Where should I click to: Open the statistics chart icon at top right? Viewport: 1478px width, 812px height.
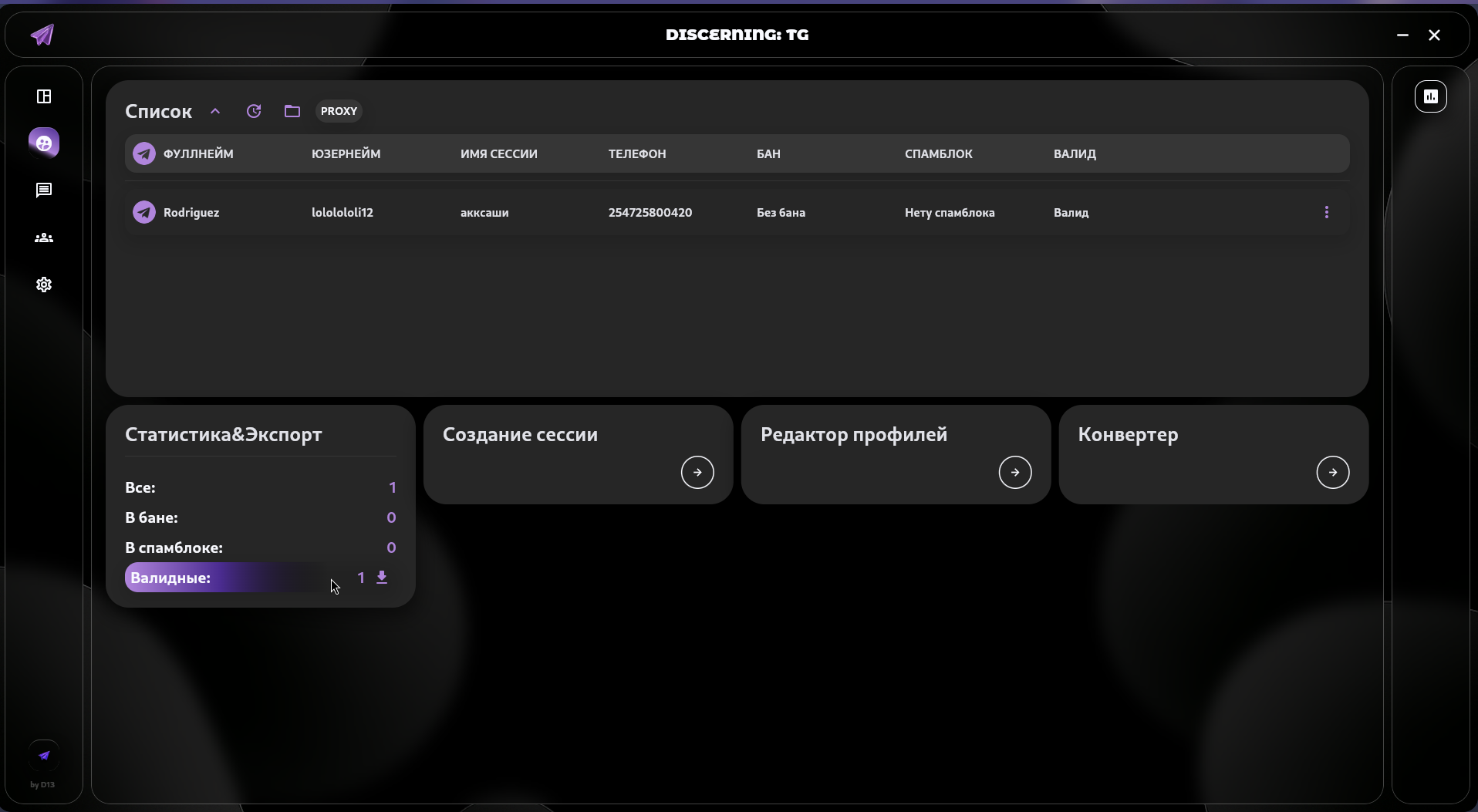[x=1430, y=96]
